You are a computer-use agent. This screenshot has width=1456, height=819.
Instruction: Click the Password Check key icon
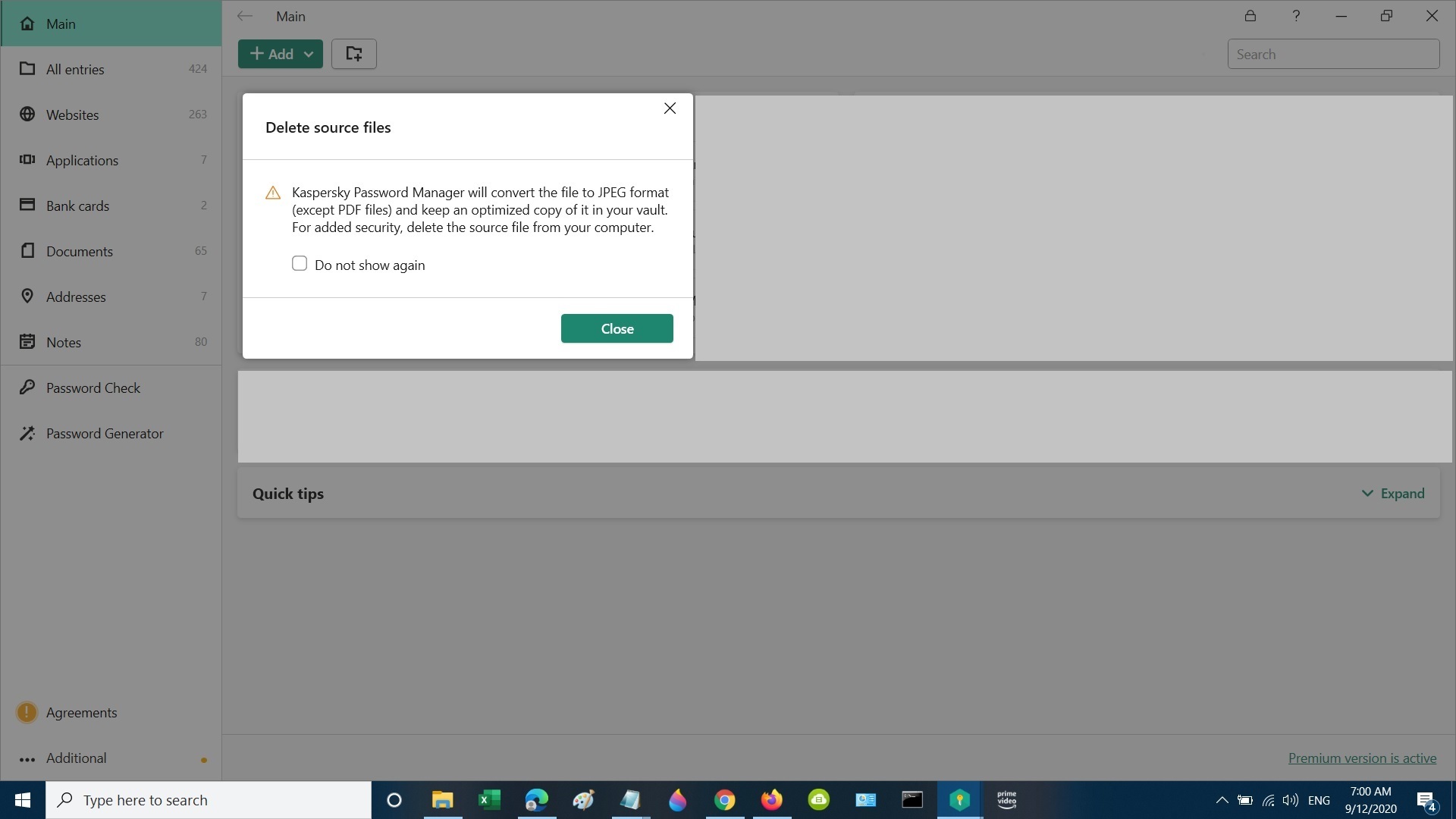tap(27, 387)
